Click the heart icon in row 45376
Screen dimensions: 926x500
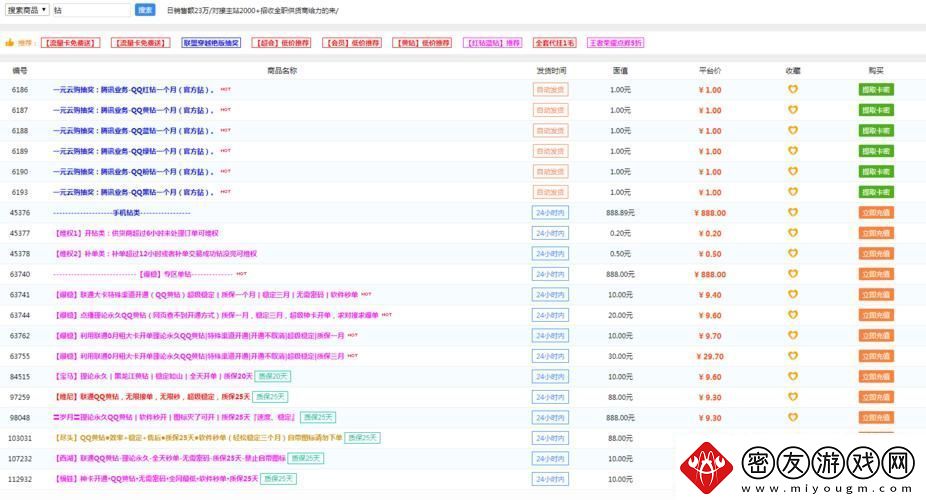pos(793,212)
